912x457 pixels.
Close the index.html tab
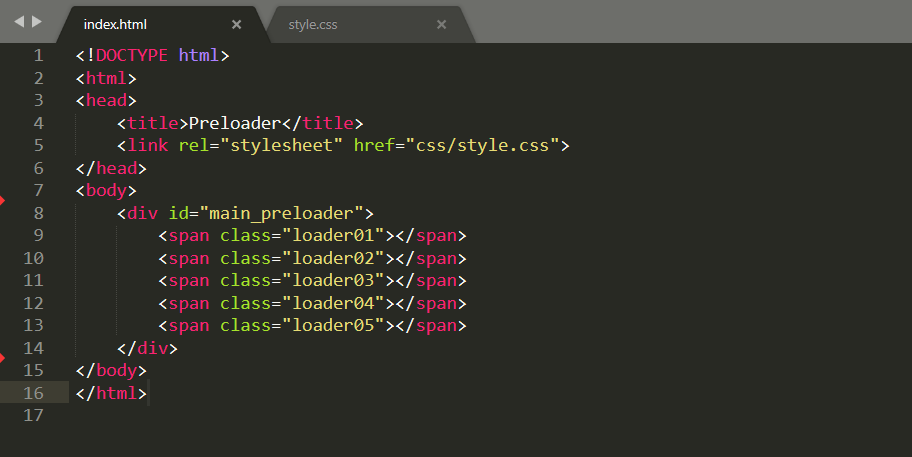[x=236, y=24]
